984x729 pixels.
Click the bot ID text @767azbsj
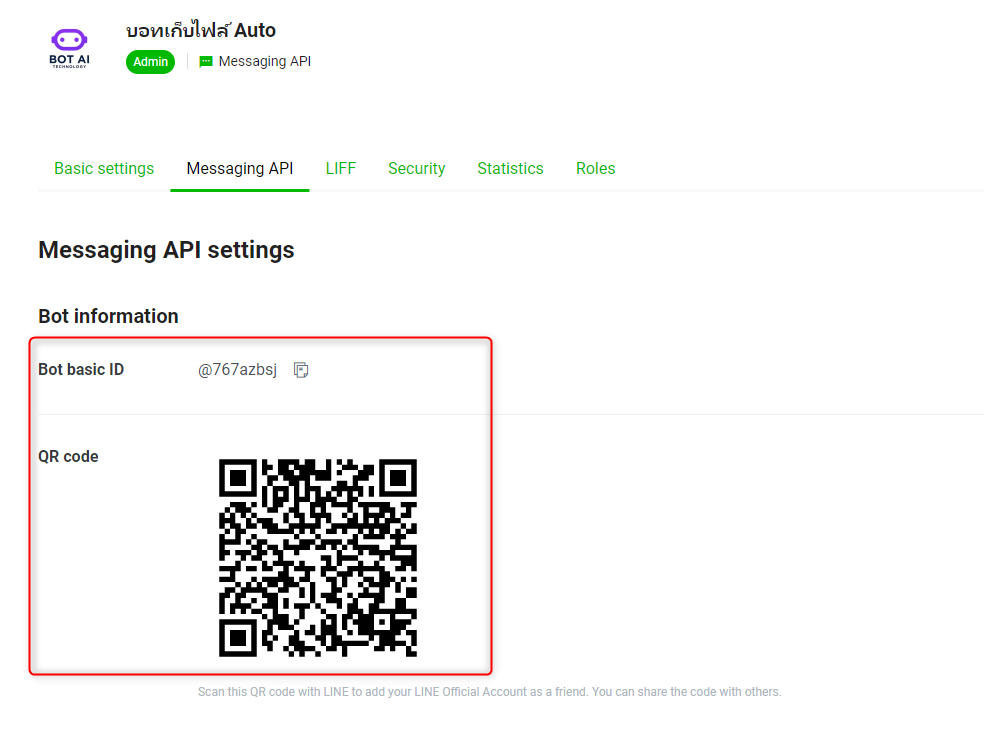tap(237, 370)
